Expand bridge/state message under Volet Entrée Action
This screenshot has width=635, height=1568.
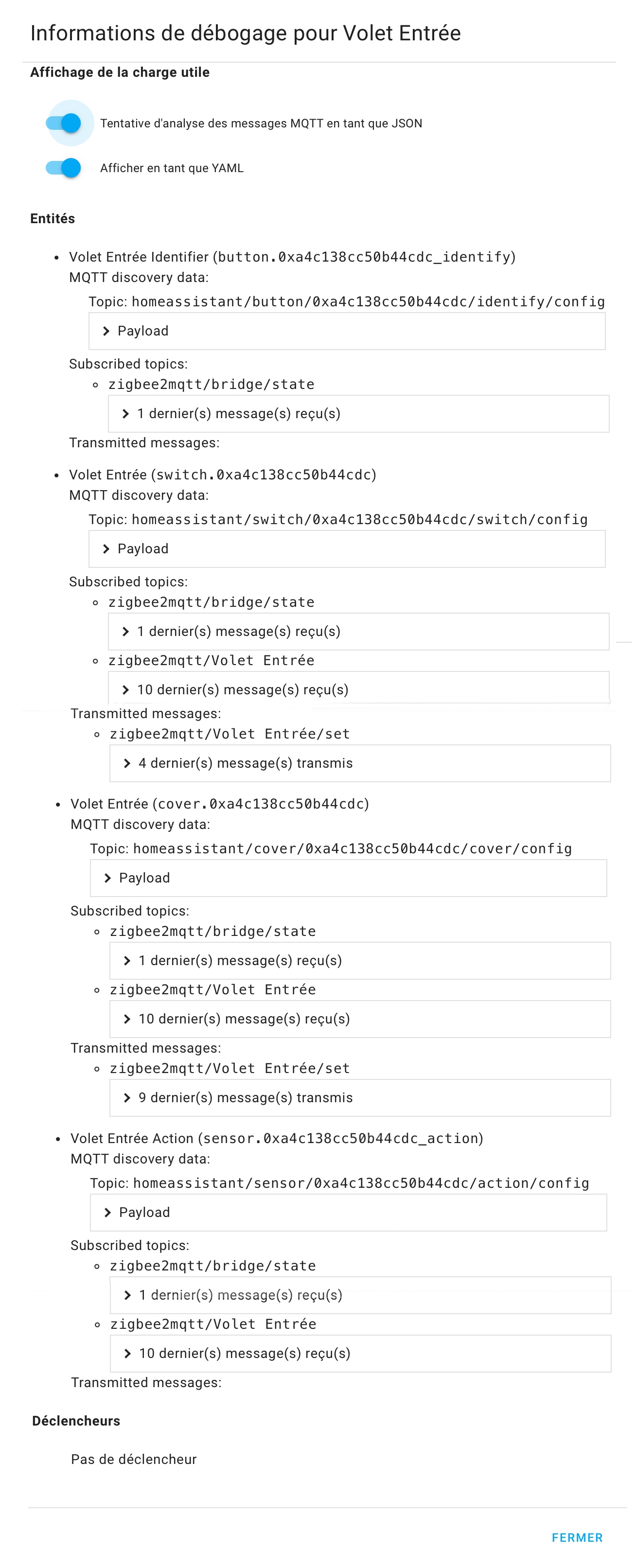coord(240,1295)
